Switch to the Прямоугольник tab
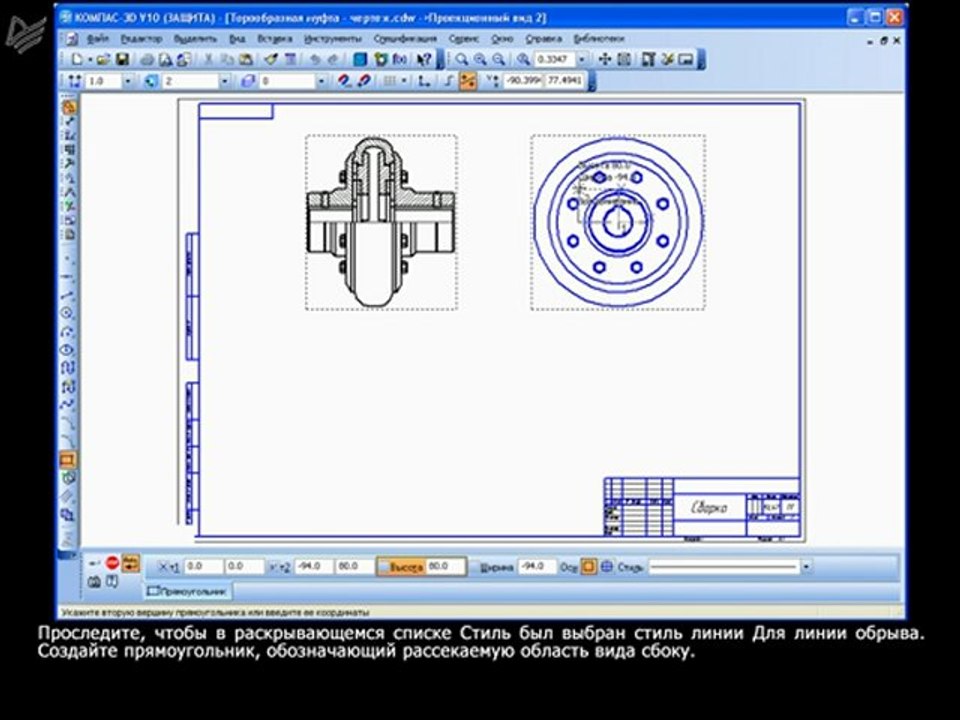This screenshot has width=960, height=720. click(189, 591)
